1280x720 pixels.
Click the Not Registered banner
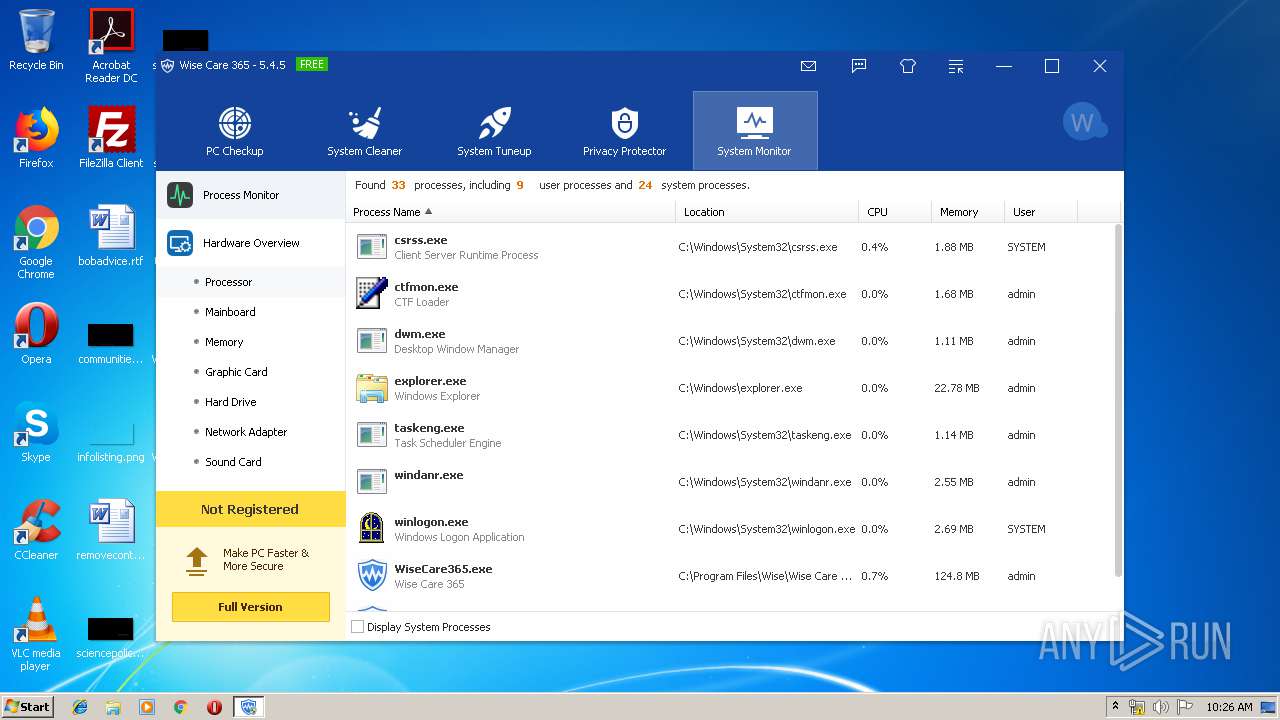coord(250,509)
